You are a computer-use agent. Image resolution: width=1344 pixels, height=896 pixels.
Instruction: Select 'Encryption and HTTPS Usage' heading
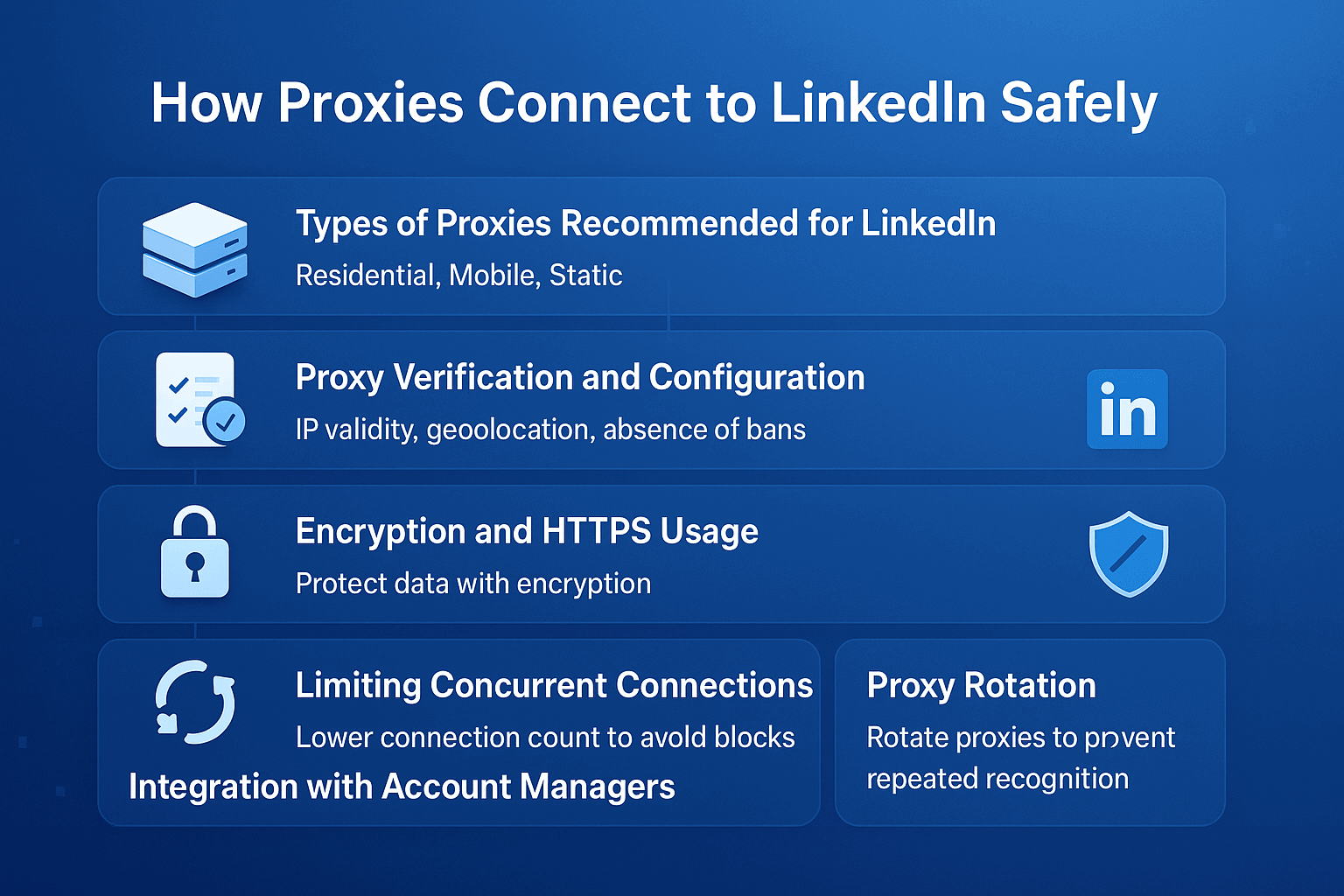[527, 532]
